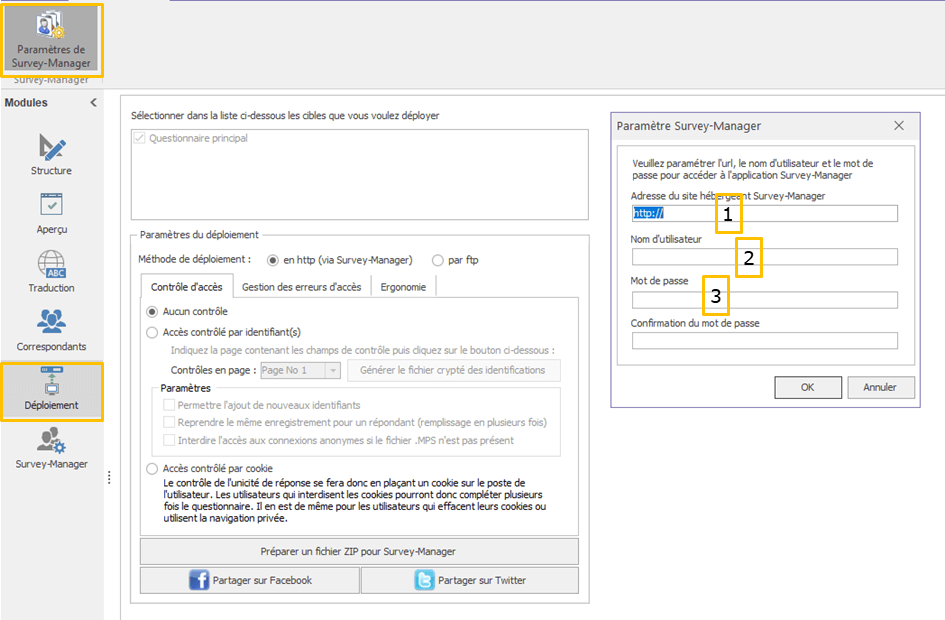Open Paramètres de Survey-Manager ribbon button
945x620 pixels.
(x=51, y=40)
